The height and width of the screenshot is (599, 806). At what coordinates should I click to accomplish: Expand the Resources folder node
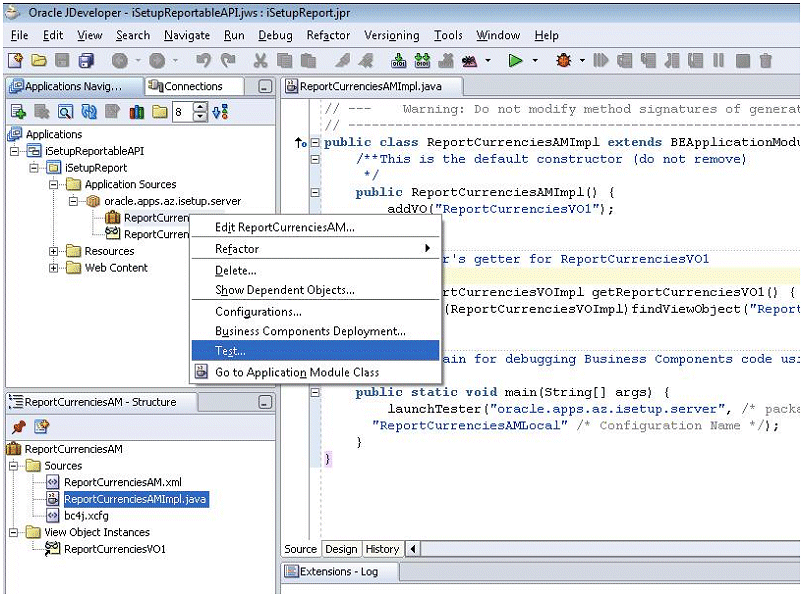[x=53, y=251]
